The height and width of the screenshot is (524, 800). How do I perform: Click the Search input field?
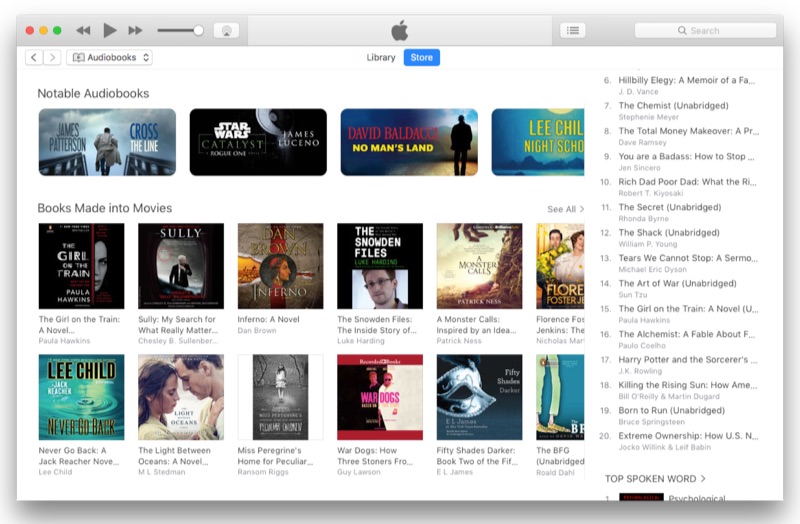(708, 31)
